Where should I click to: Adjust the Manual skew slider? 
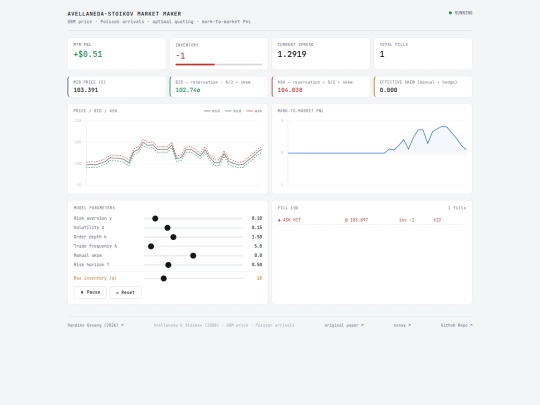pyautogui.click(x=193, y=256)
